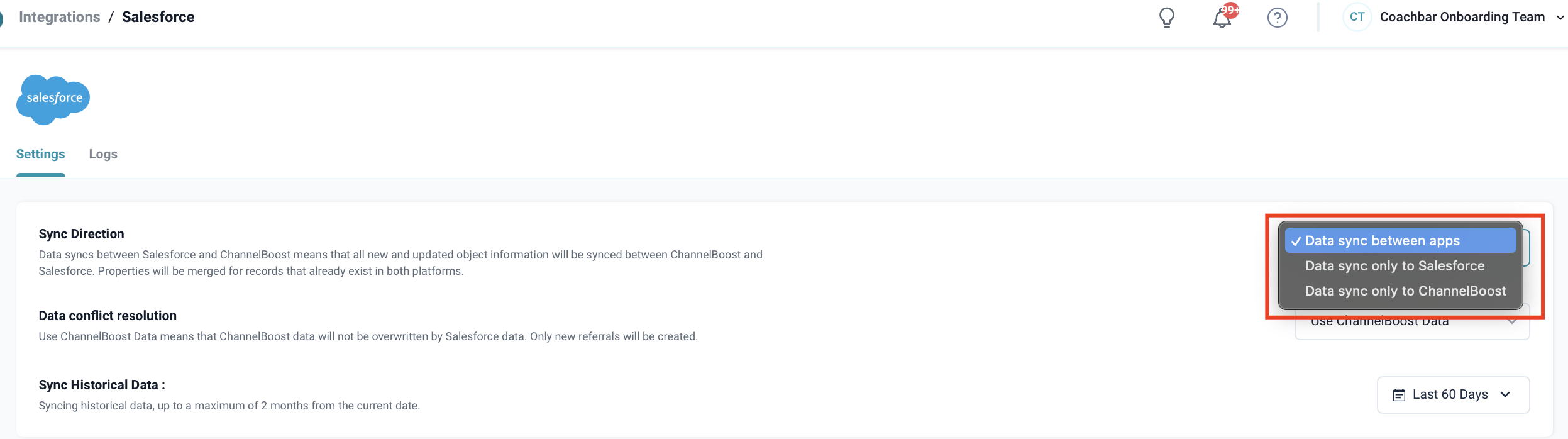The image size is (1568, 439).
Task: Click the lightbulb tips icon
Action: pos(1167,18)
